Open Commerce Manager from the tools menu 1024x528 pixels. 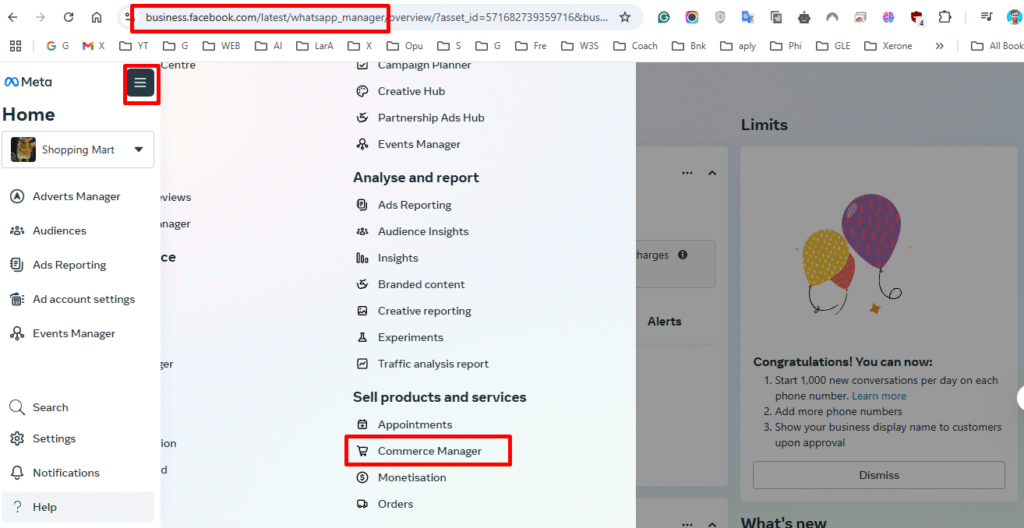point(428,451)
